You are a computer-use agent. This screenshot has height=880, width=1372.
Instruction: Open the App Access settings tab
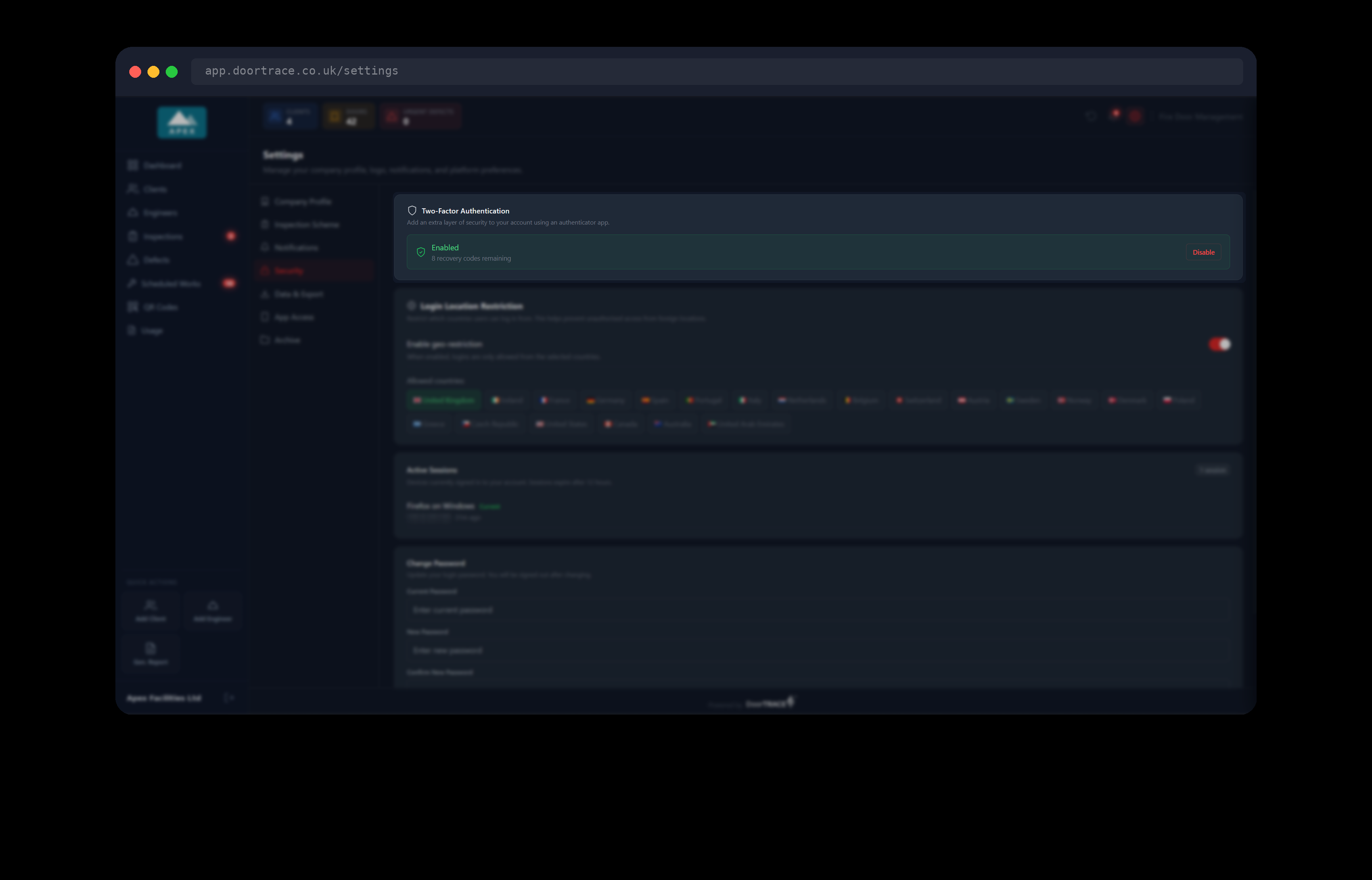point(314,317)
